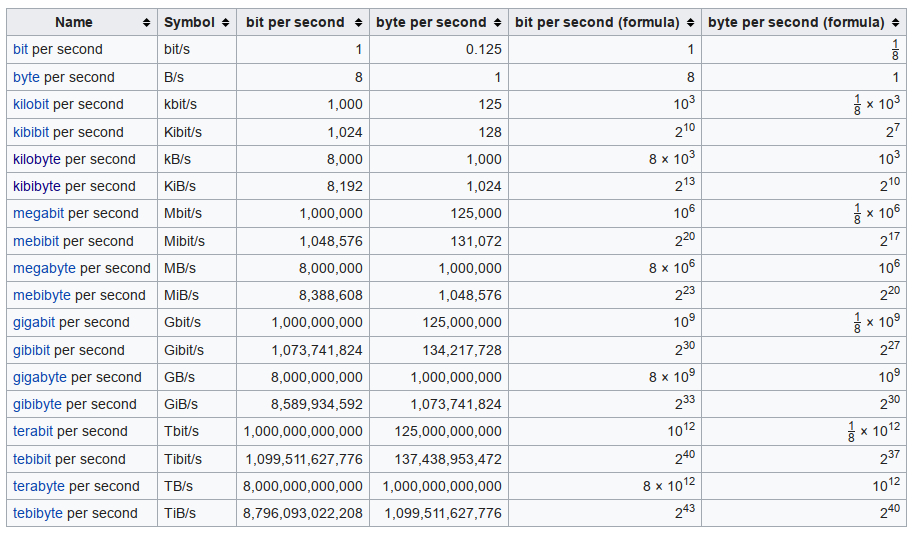Open the kibibyte link
The image size is (915, 535).
tap(37, 186)
